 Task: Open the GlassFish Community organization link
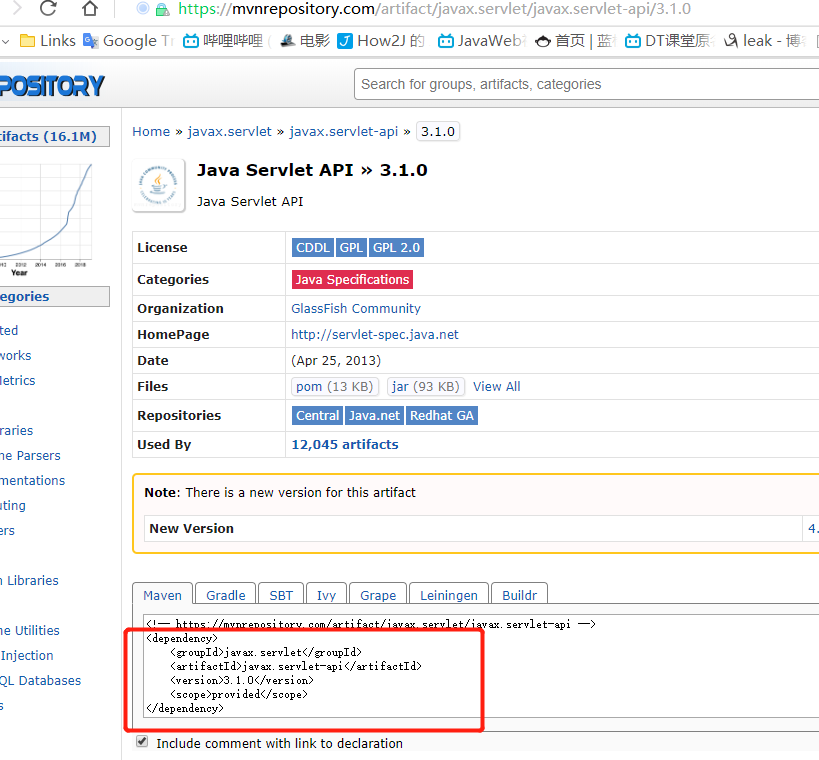pos(356,309)
